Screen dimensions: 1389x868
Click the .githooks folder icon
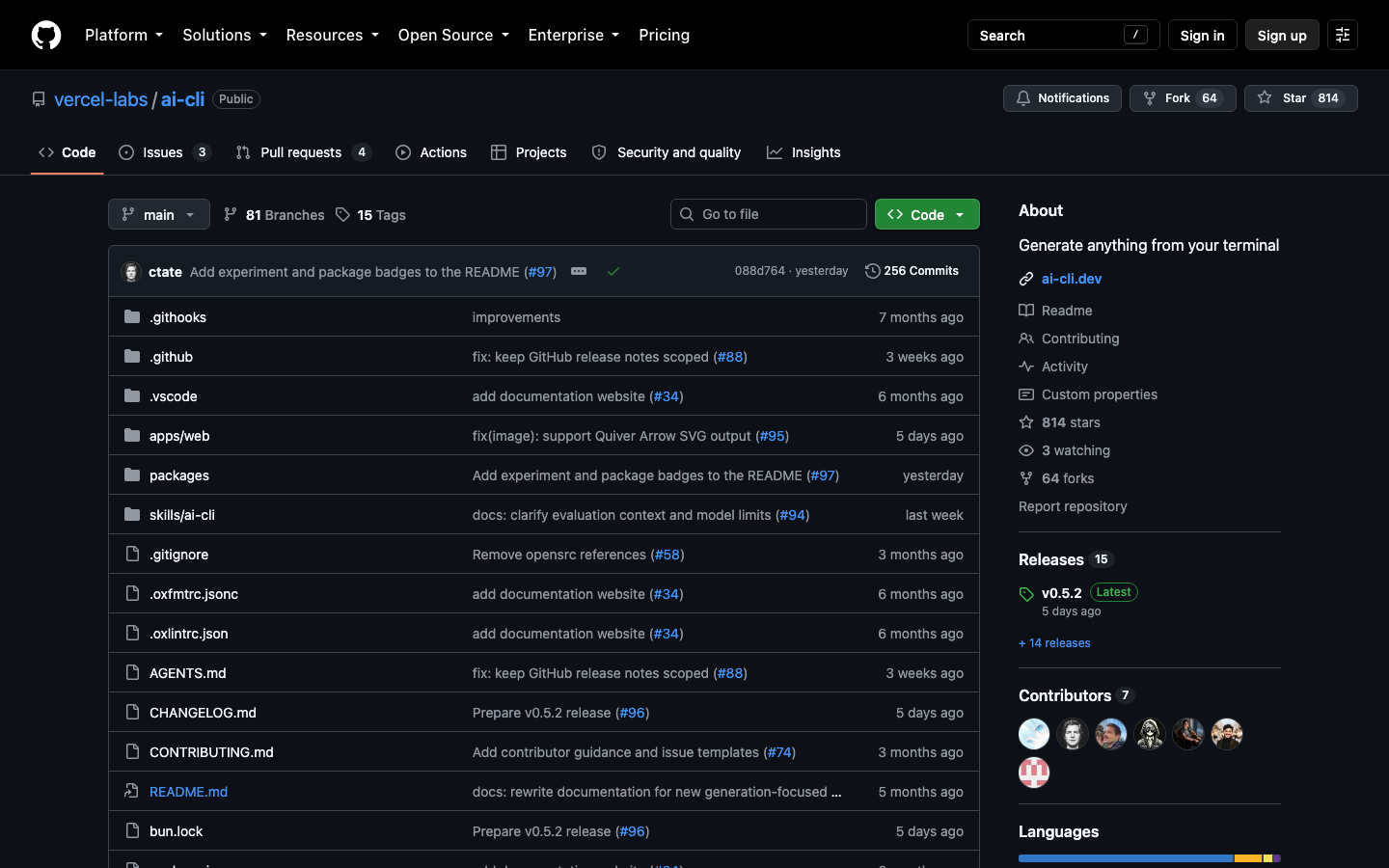click(x=132, y=316)
